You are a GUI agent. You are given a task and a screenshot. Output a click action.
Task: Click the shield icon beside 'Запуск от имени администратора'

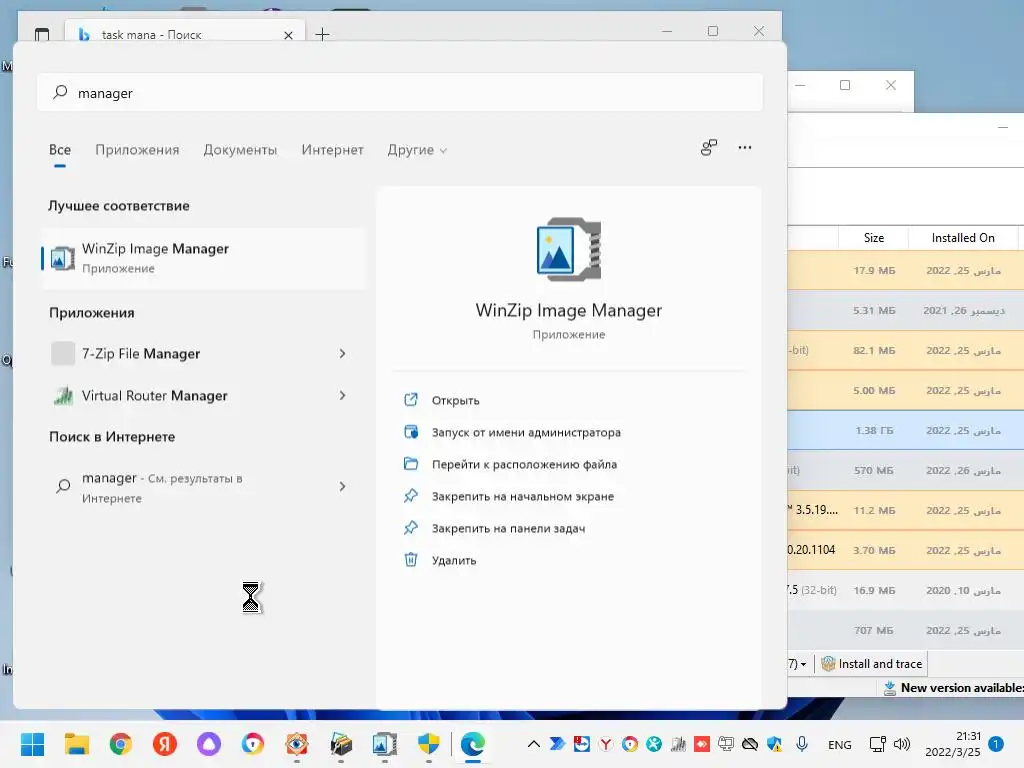pyautogui.click(x=411, y=432)
